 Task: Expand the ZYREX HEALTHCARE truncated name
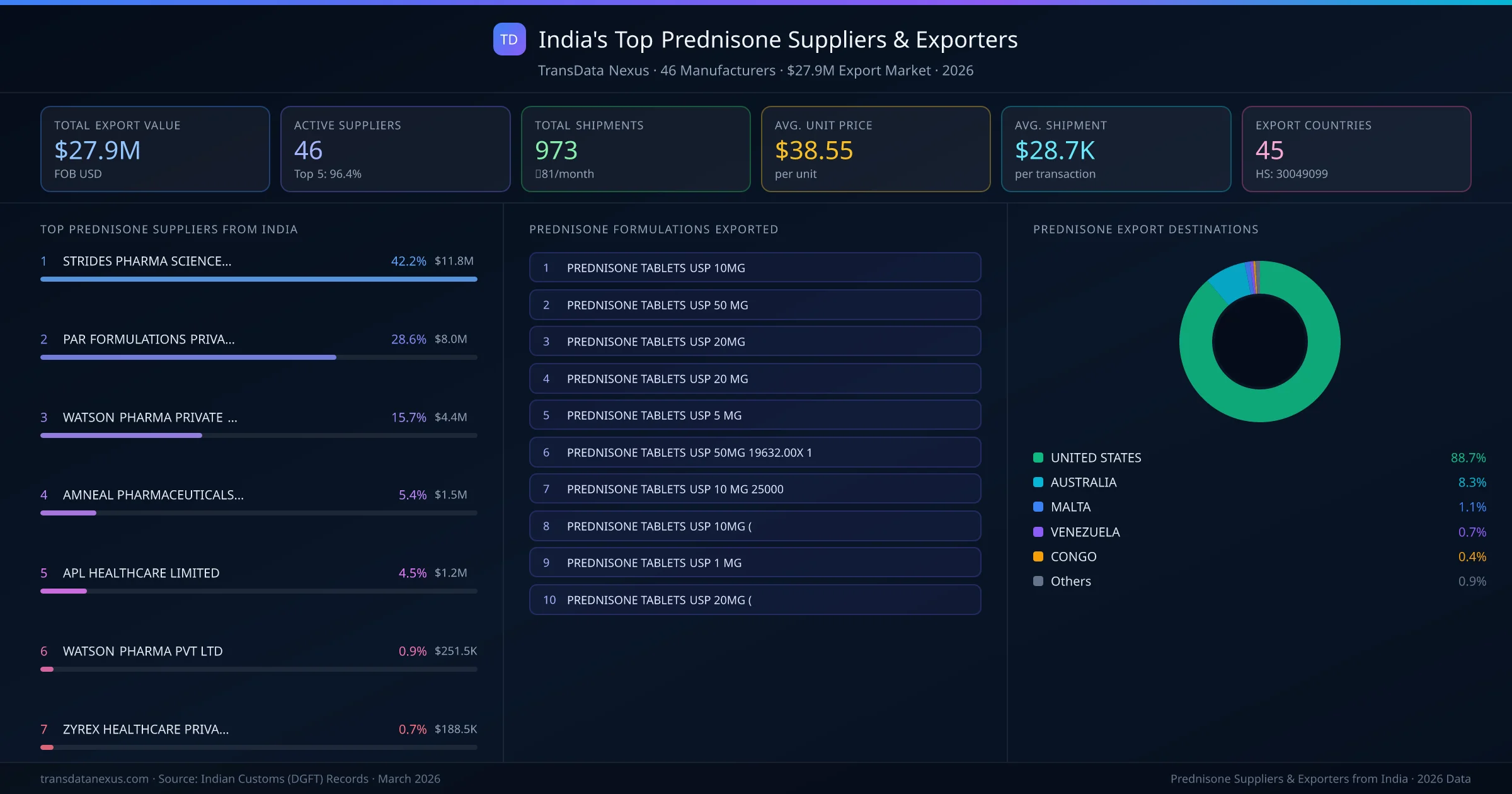click(x=146, y=729)
